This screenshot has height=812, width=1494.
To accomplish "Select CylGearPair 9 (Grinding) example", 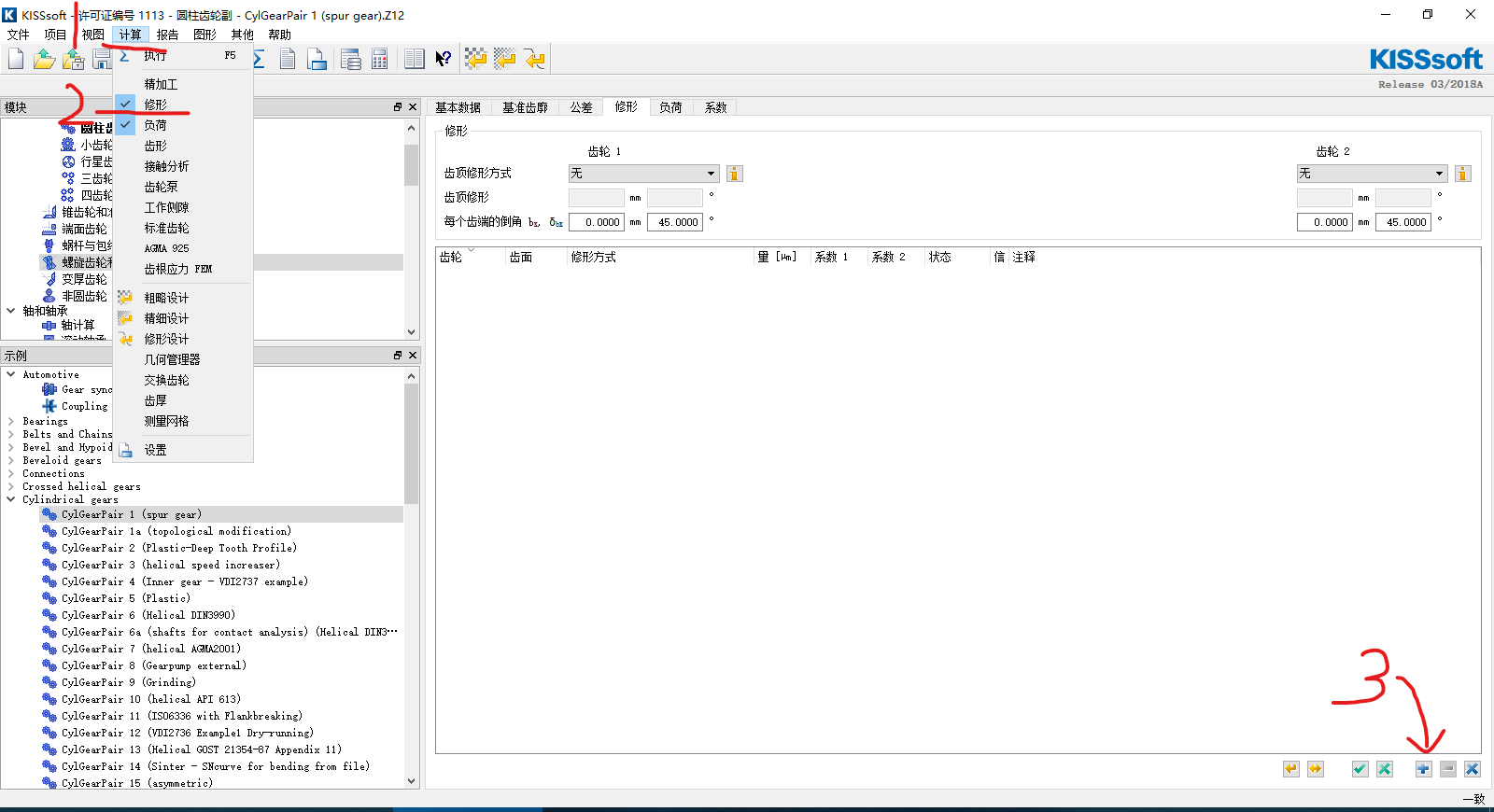I will pyautogui.click(x=129, y=682).
